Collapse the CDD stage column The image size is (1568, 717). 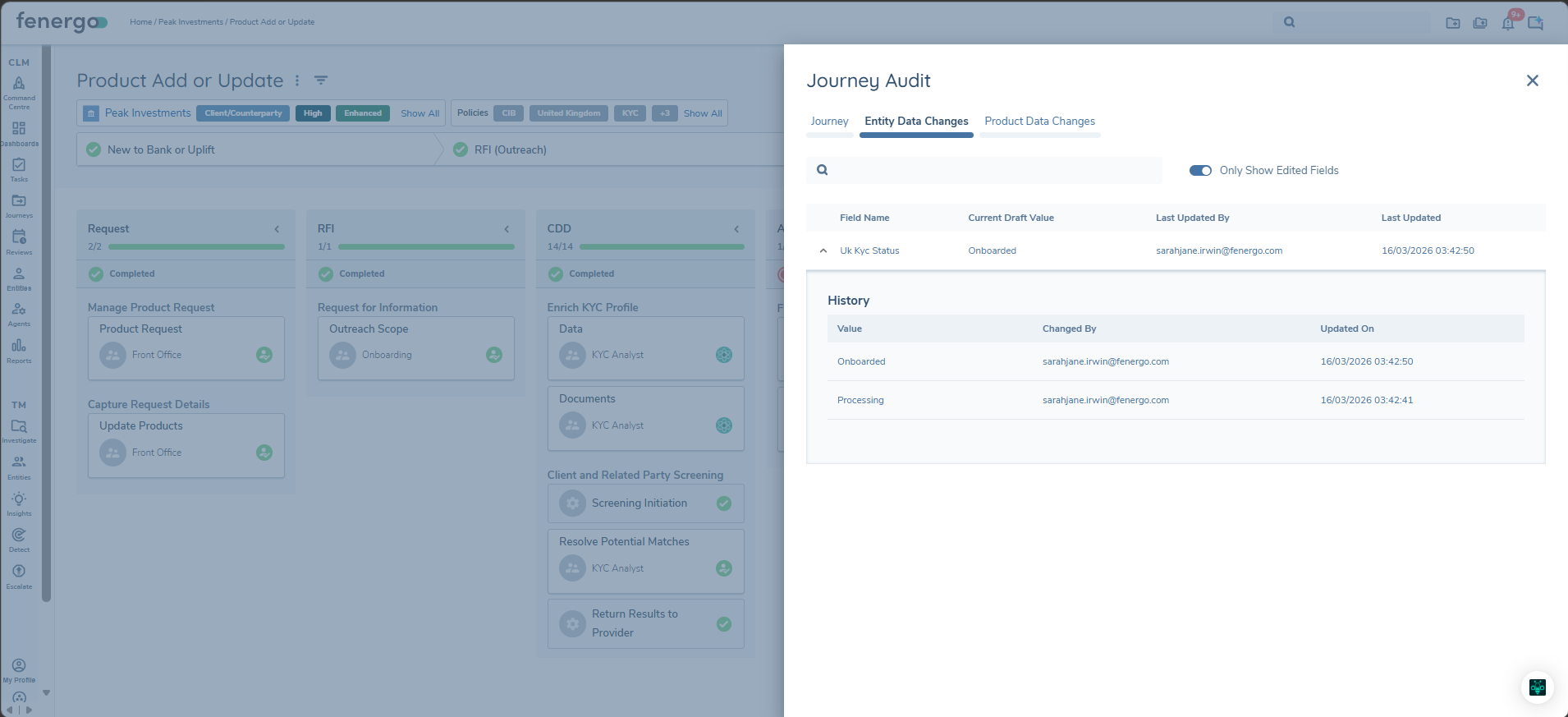[736, 229]
